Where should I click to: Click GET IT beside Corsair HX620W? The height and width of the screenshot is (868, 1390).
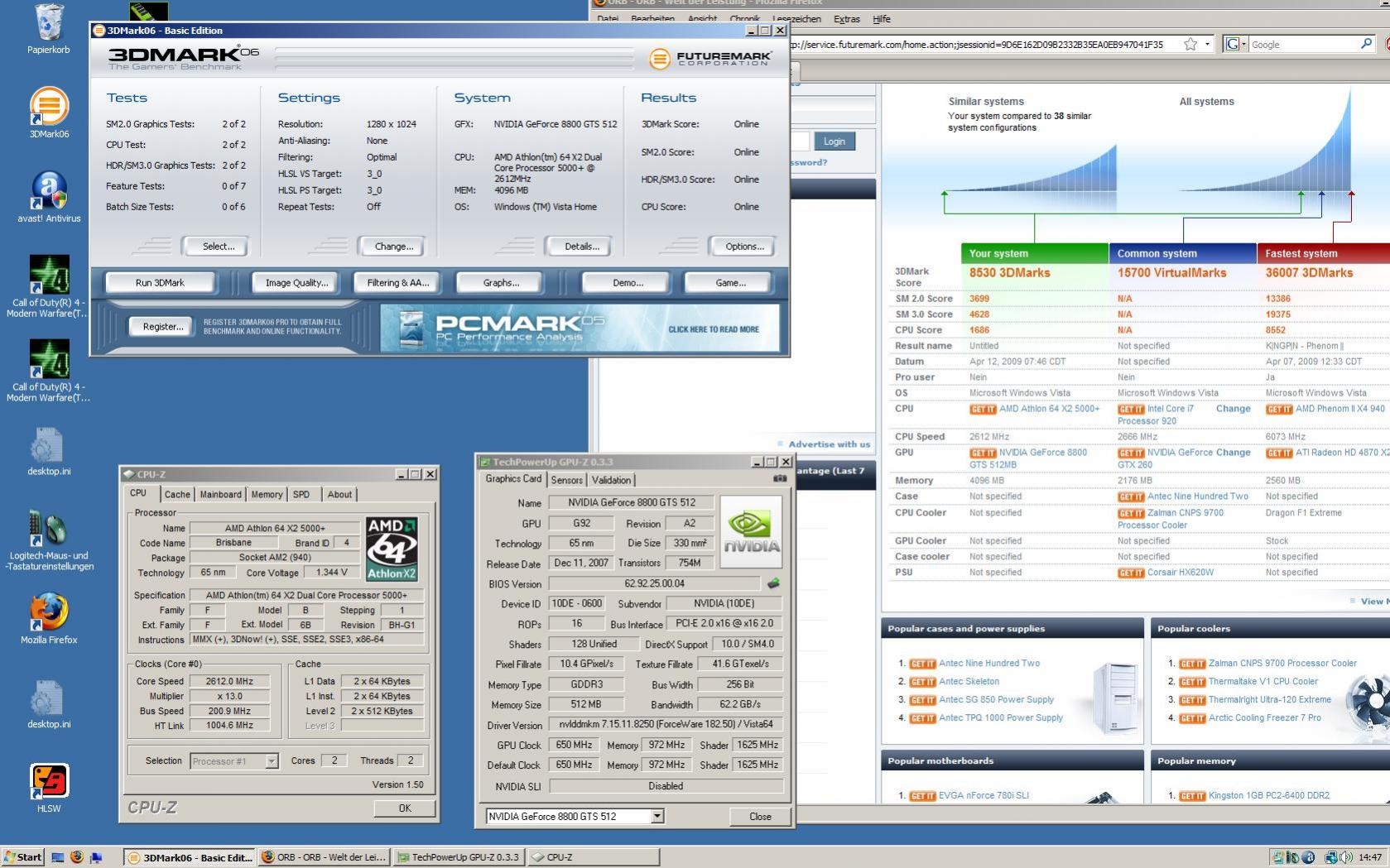(x=1130, y=573)
